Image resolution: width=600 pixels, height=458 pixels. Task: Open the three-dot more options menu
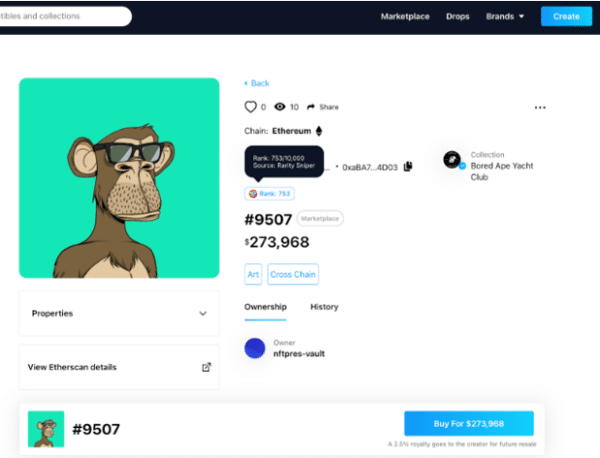coord(540,108)
